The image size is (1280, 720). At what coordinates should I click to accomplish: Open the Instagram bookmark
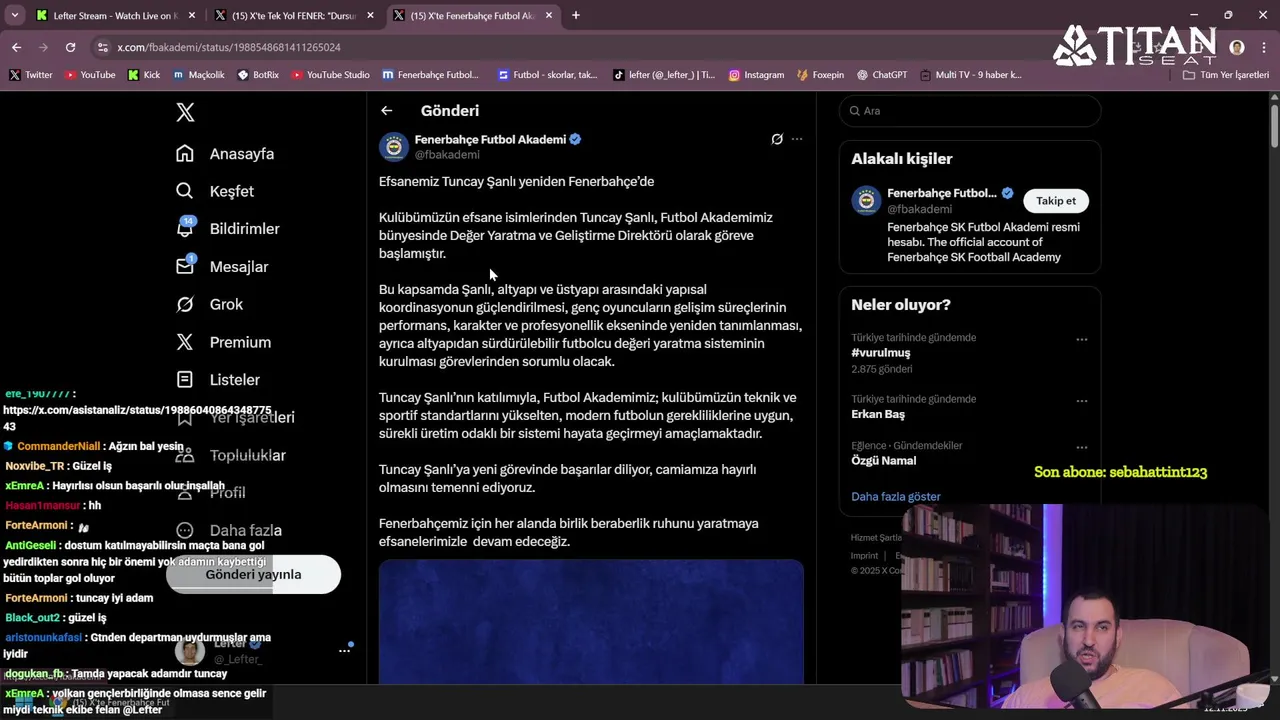tap(756, 75)
